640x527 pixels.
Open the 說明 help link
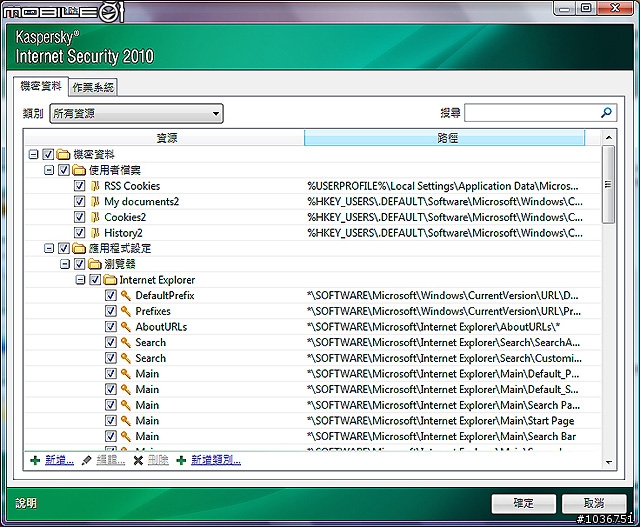coord(26,503)
